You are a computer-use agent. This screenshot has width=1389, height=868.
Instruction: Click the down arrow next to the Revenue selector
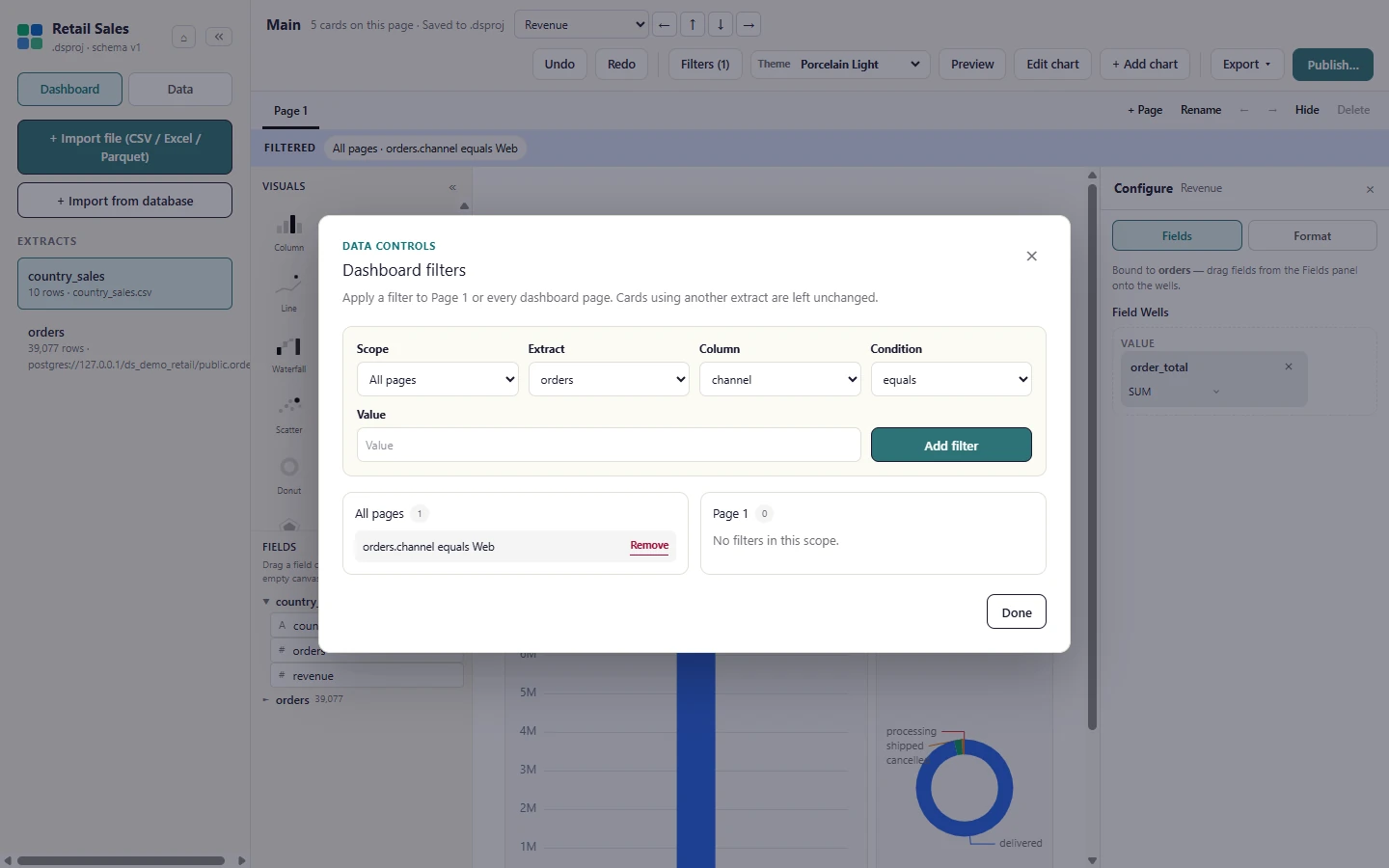click(721, 25)
